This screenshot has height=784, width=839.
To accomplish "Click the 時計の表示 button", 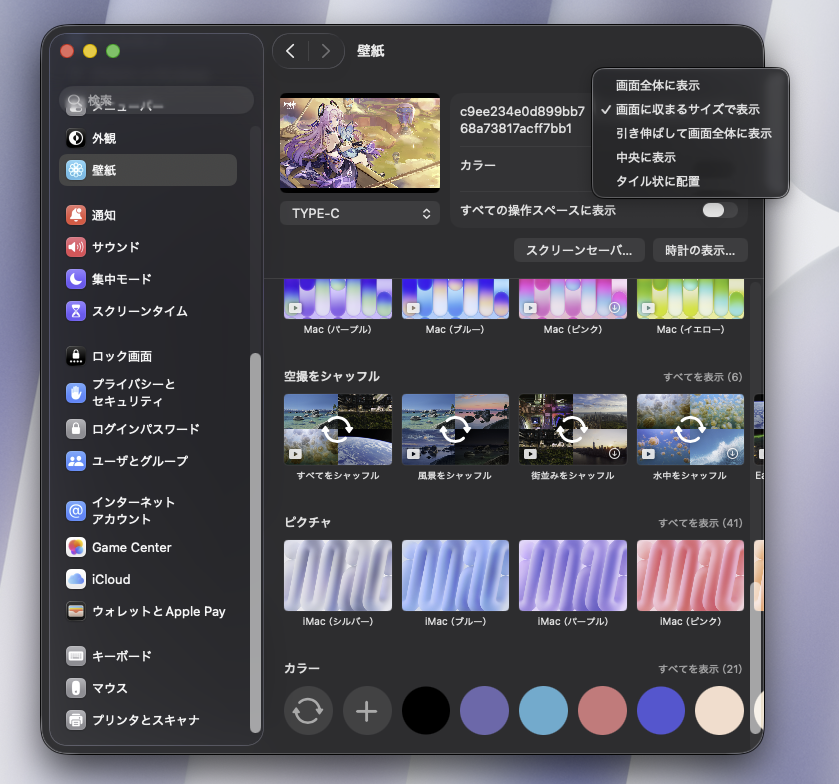I will coord(700,250).
